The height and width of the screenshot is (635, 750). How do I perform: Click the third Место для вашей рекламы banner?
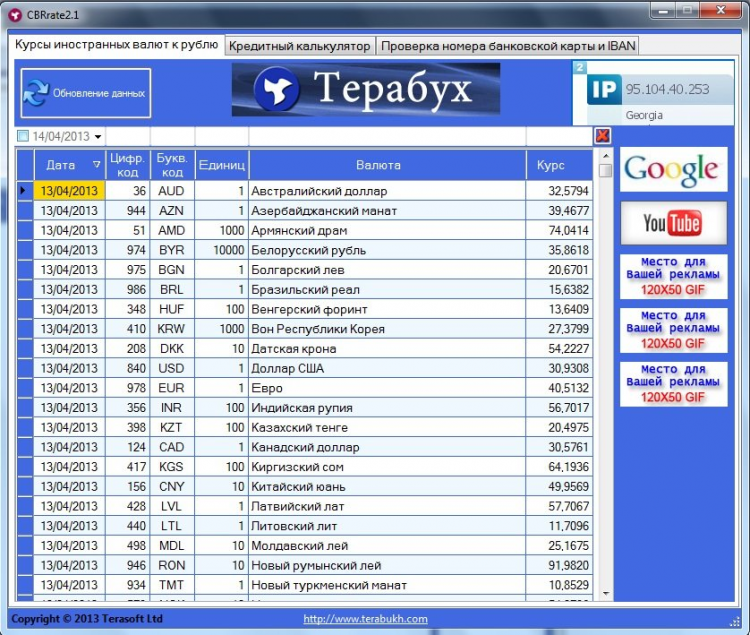(x=673, y=384)
